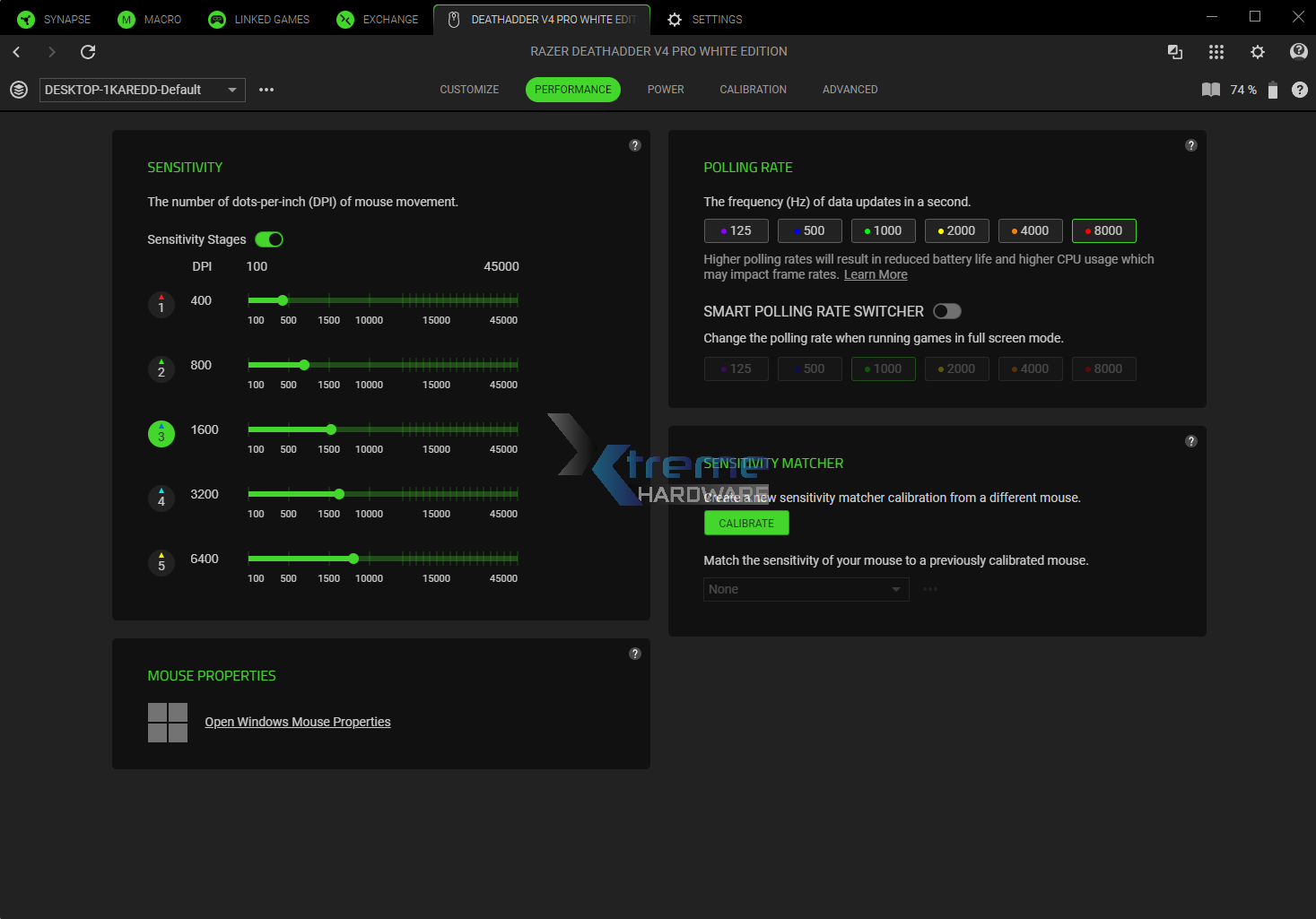Open the device guide book icon
This screenshot has width=1316, height=919.
coord(1210,90)
